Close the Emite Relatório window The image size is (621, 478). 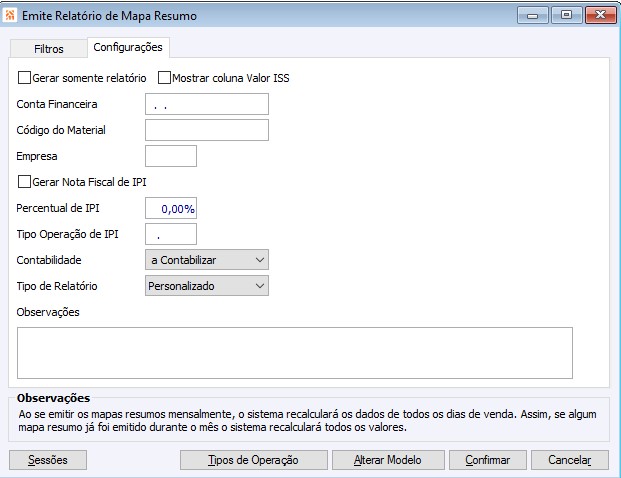click(x=600, y=15)
